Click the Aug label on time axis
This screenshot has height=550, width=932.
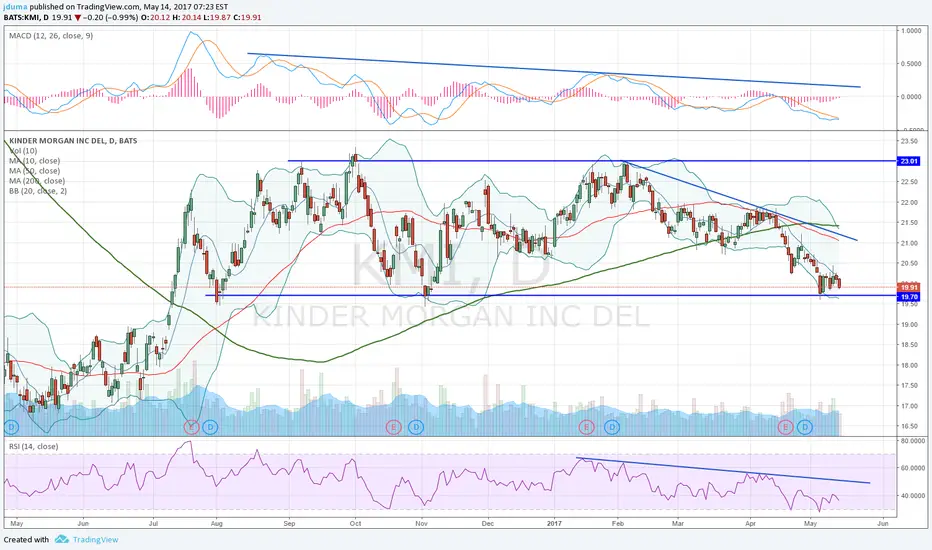(x=216, y=524)
